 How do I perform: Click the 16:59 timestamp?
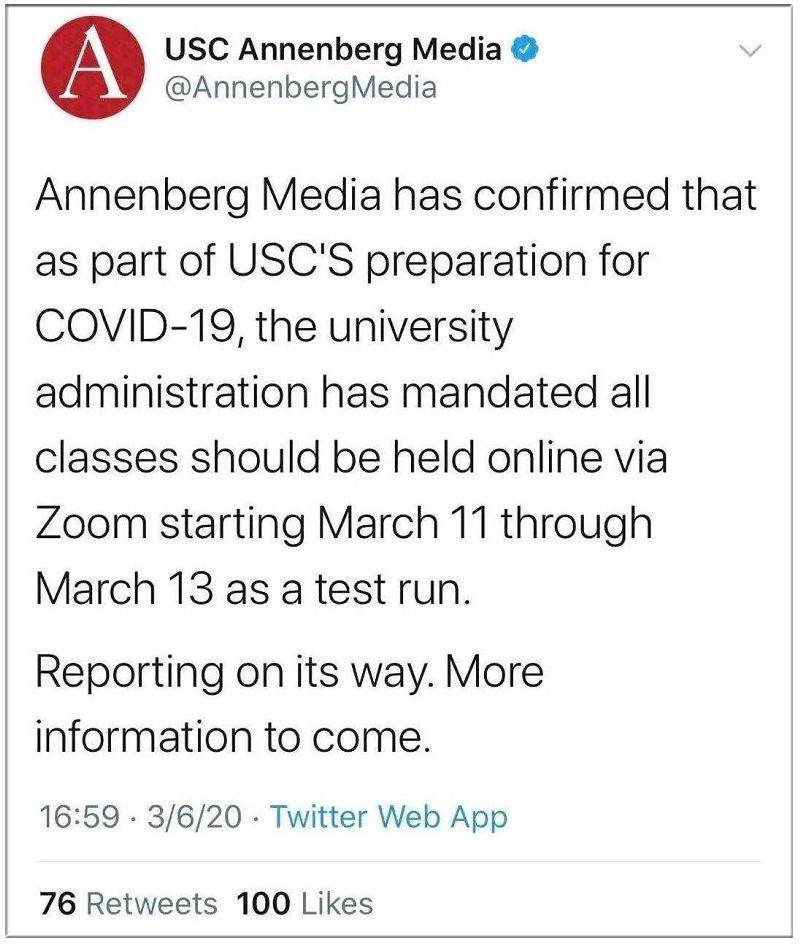(x=79, y=816)
